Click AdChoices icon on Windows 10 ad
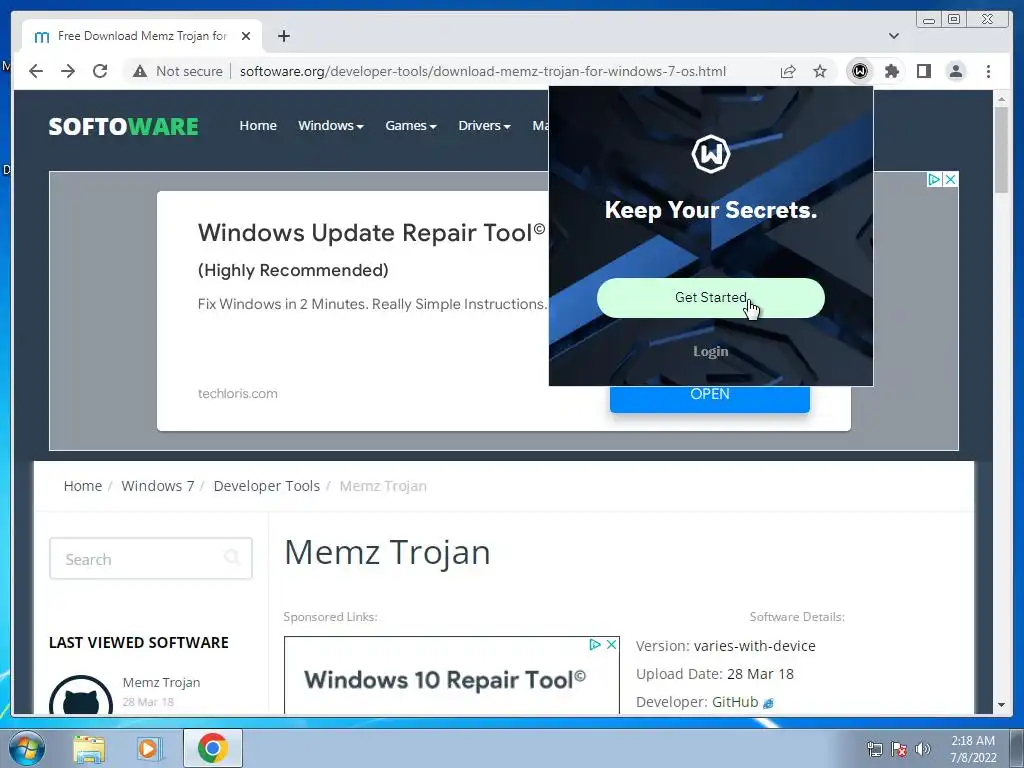The image size is (1024, 768). pos(595,645)
